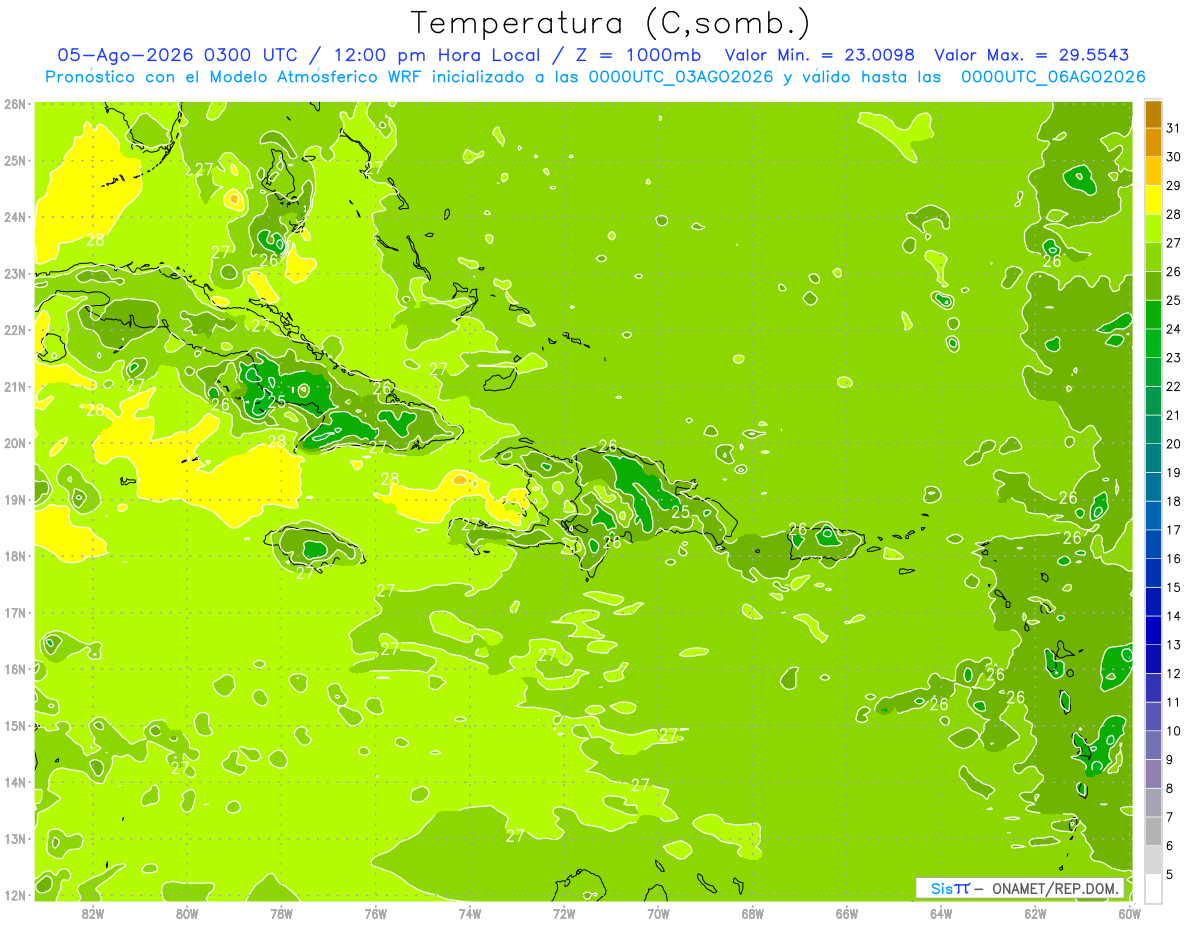The height and width of the screenshot is (927, 1200).
Task: Click the "76W" longitude axis label
Action: click(x=376, y=913)
